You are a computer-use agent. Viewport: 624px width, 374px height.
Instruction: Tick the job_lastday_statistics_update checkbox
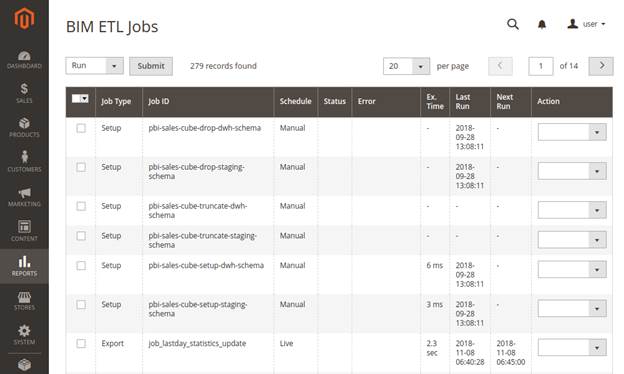81,343
